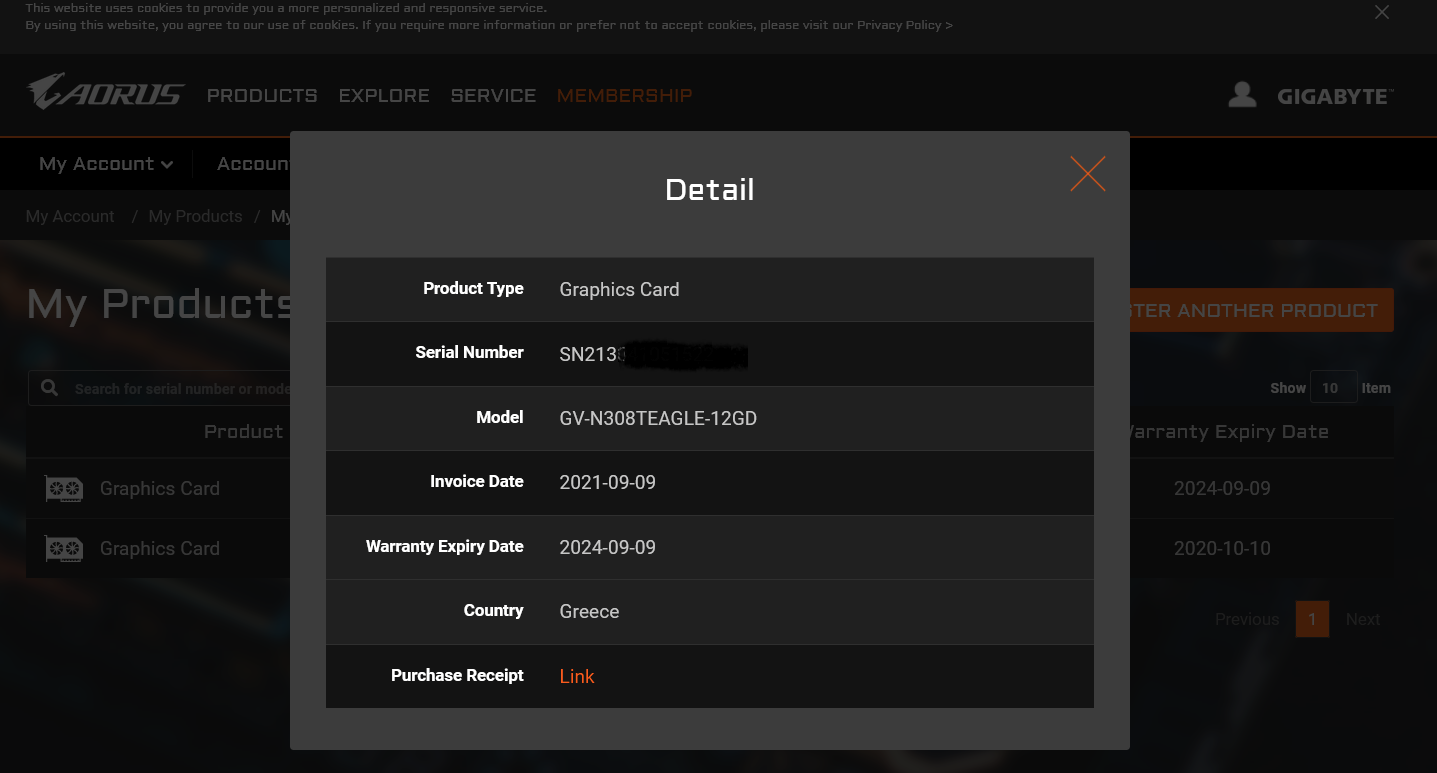Image resolution: width=1437 pixels, height=773 pixels.
Task: Open the Purchase Receipt Link
Action: tap(577, 677)
